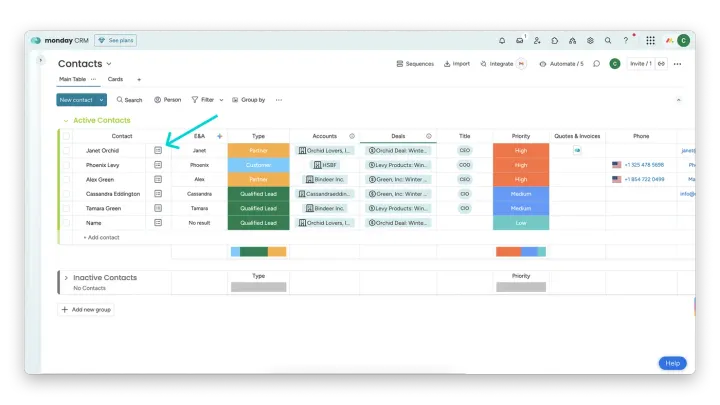Viewport: 720px width, 405px height.
Task: Expand the left sidebar arrow
Action: click(x=40, y=60)
